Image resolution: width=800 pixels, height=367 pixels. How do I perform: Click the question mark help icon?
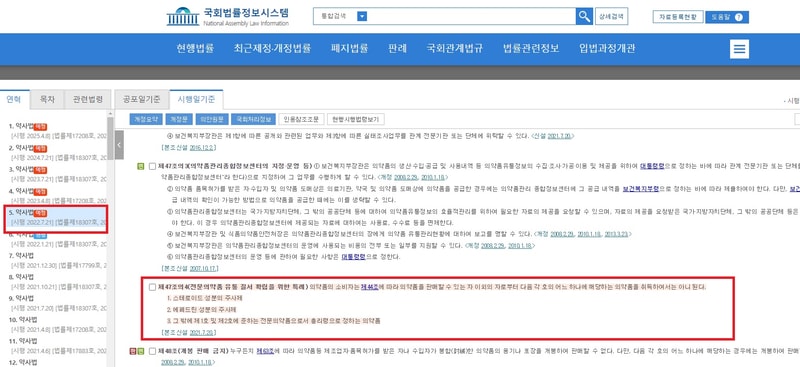739,17
